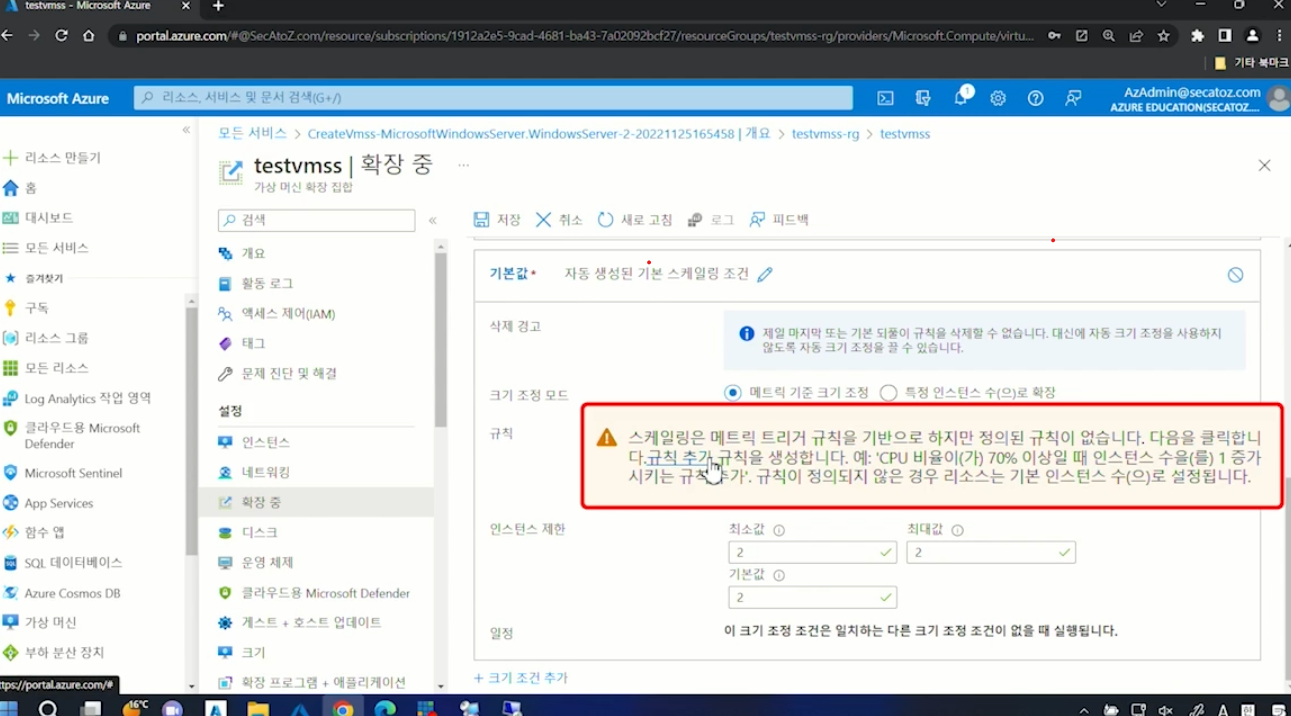
Task: Click 저장 in the command bar
Action: click(x=497, y=220)
